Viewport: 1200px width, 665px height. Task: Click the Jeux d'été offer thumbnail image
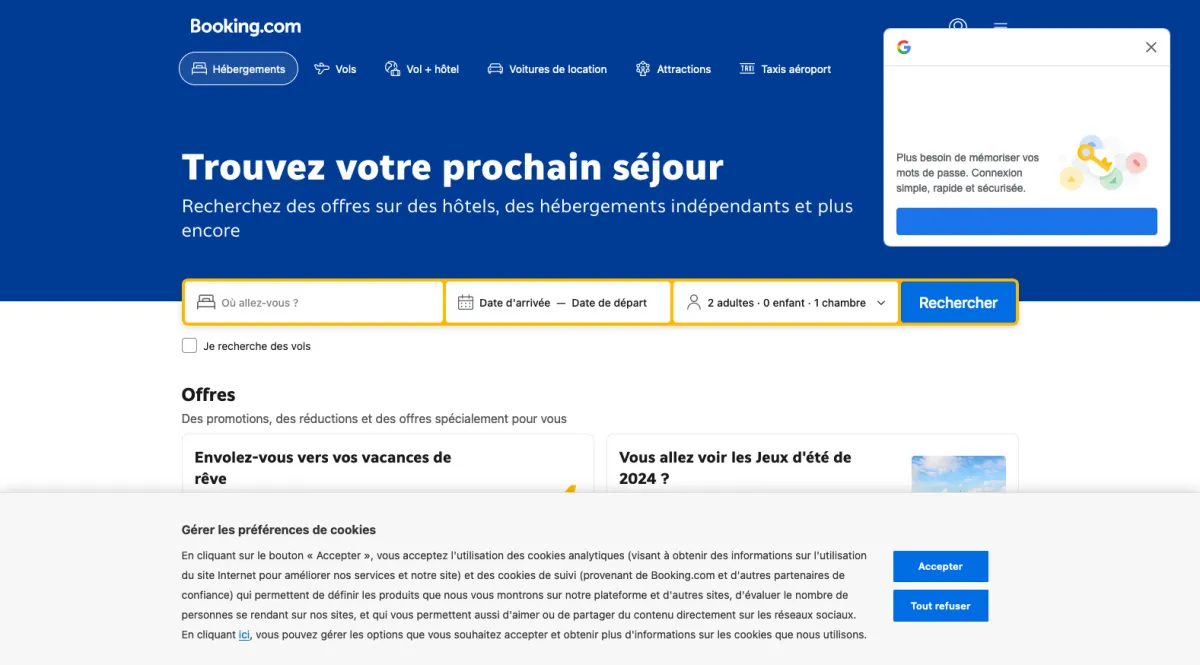click(x=958, y=474)
